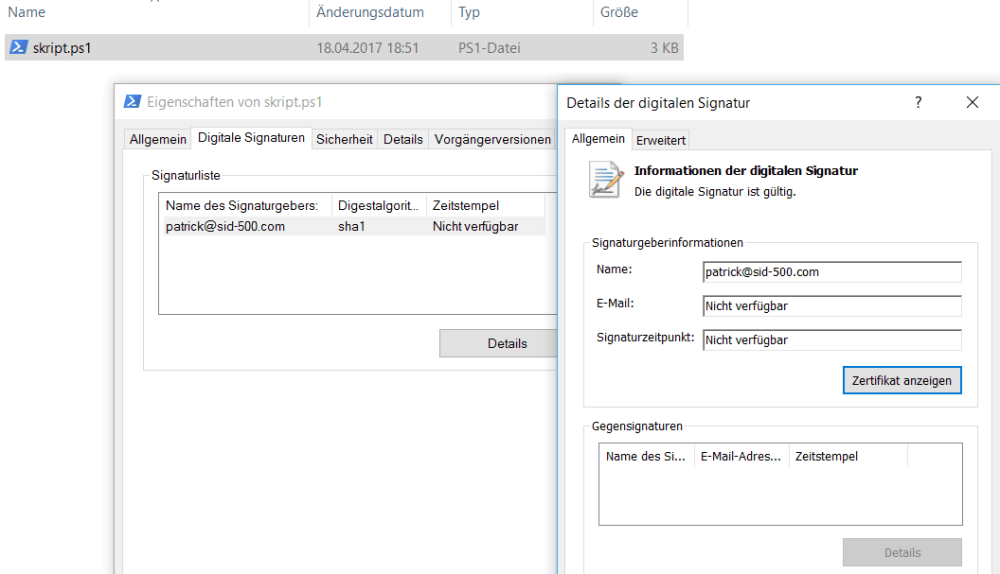Open the Erweitert tab in signature details
This screenshot has height=574, width=1000.
661,140
